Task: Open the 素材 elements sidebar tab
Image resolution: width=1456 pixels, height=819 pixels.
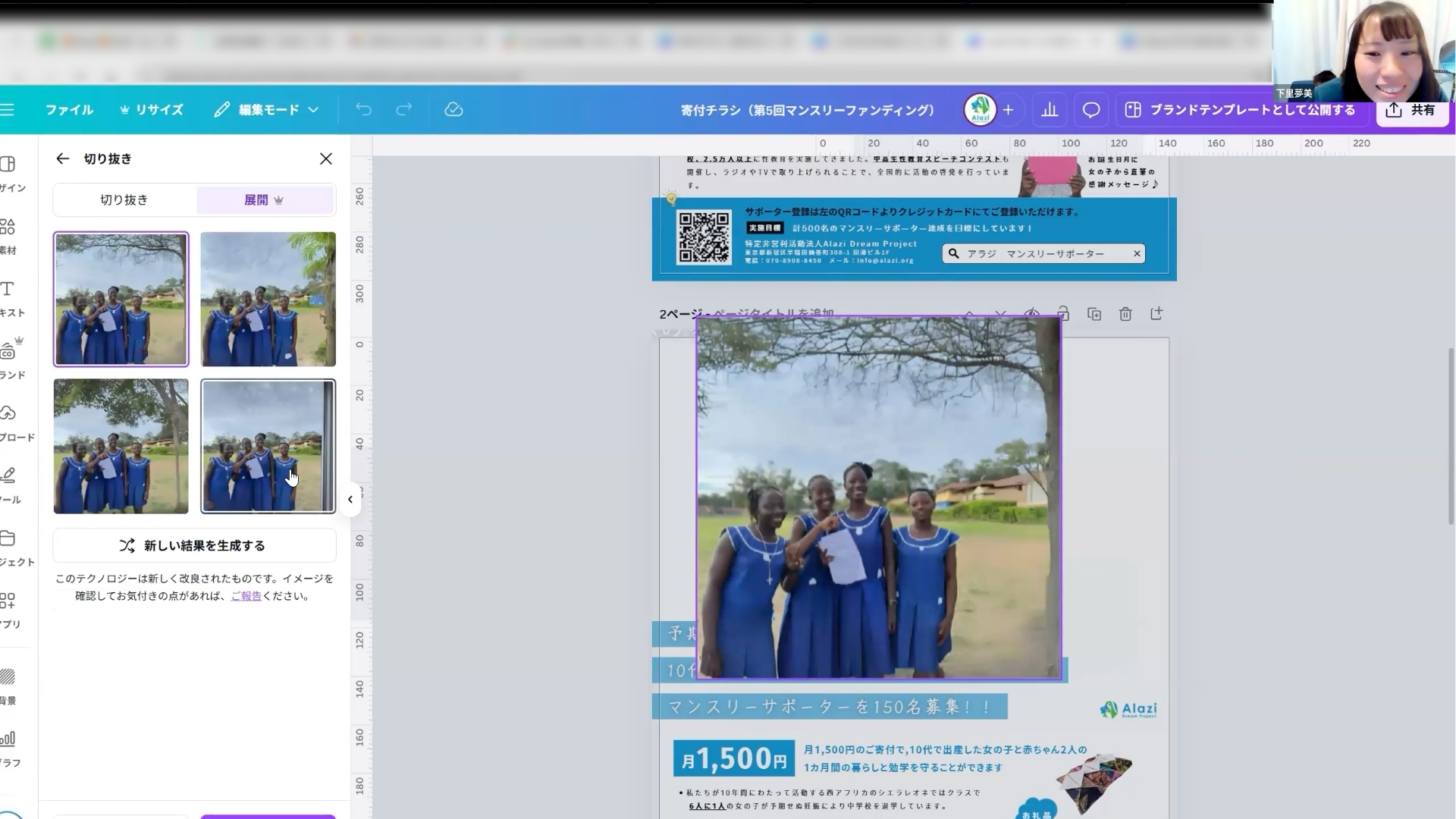Action: point(9,237)
